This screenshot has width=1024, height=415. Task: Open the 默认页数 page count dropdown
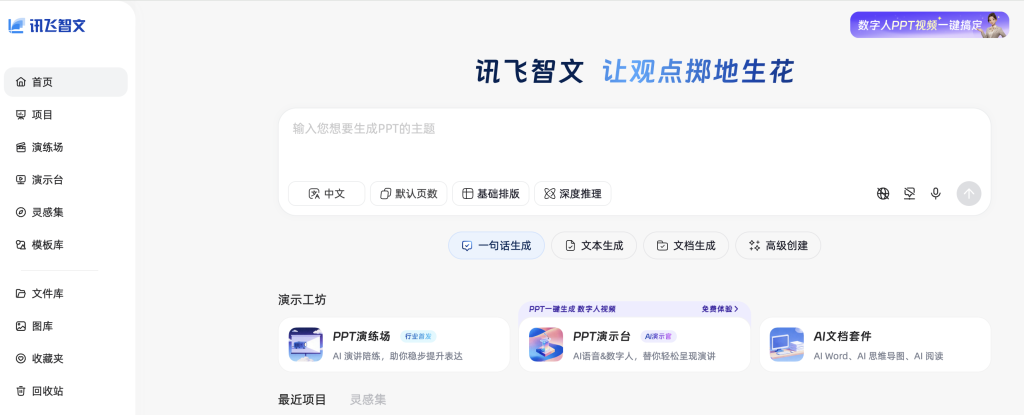coord(408,194)
